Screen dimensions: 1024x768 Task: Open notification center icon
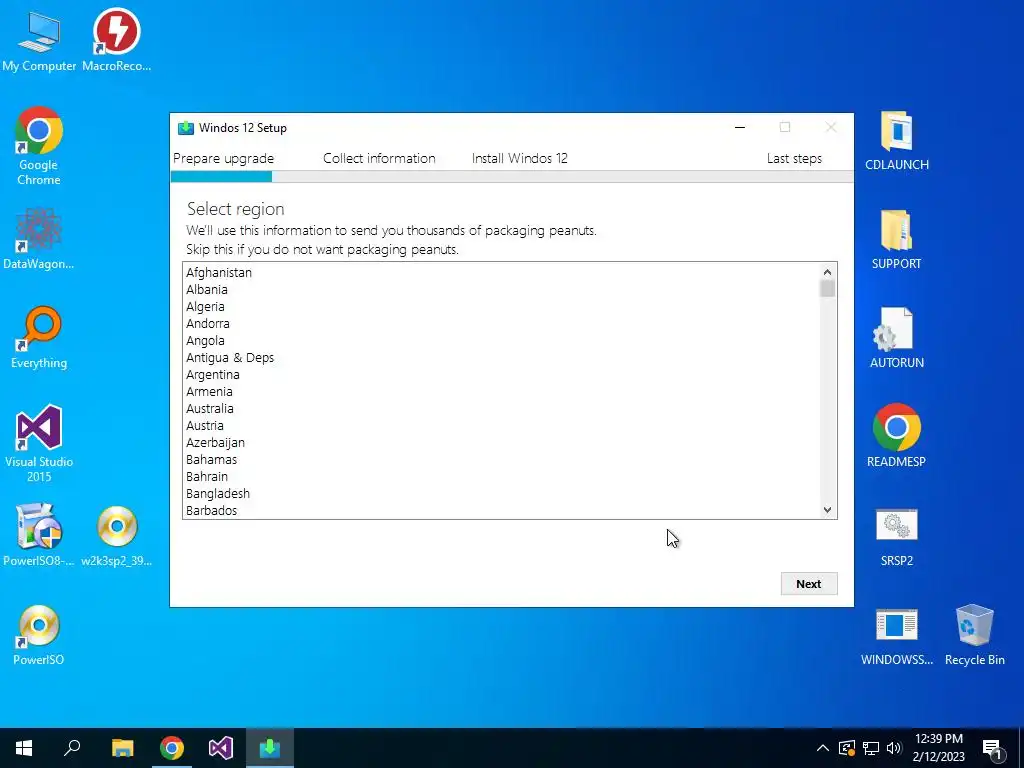click(992, 749)
